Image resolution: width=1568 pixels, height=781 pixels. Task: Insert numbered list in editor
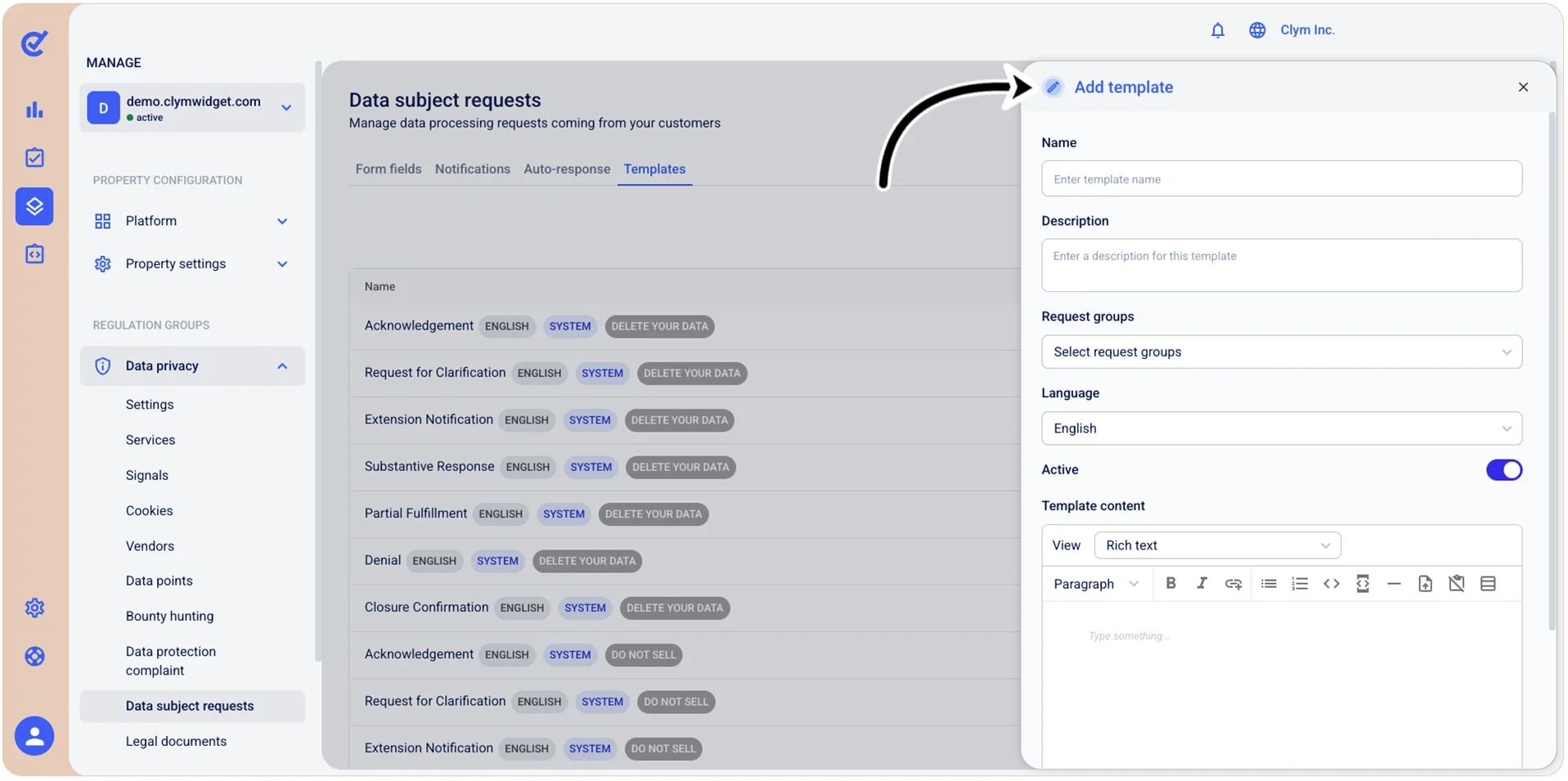point(1300,583)
